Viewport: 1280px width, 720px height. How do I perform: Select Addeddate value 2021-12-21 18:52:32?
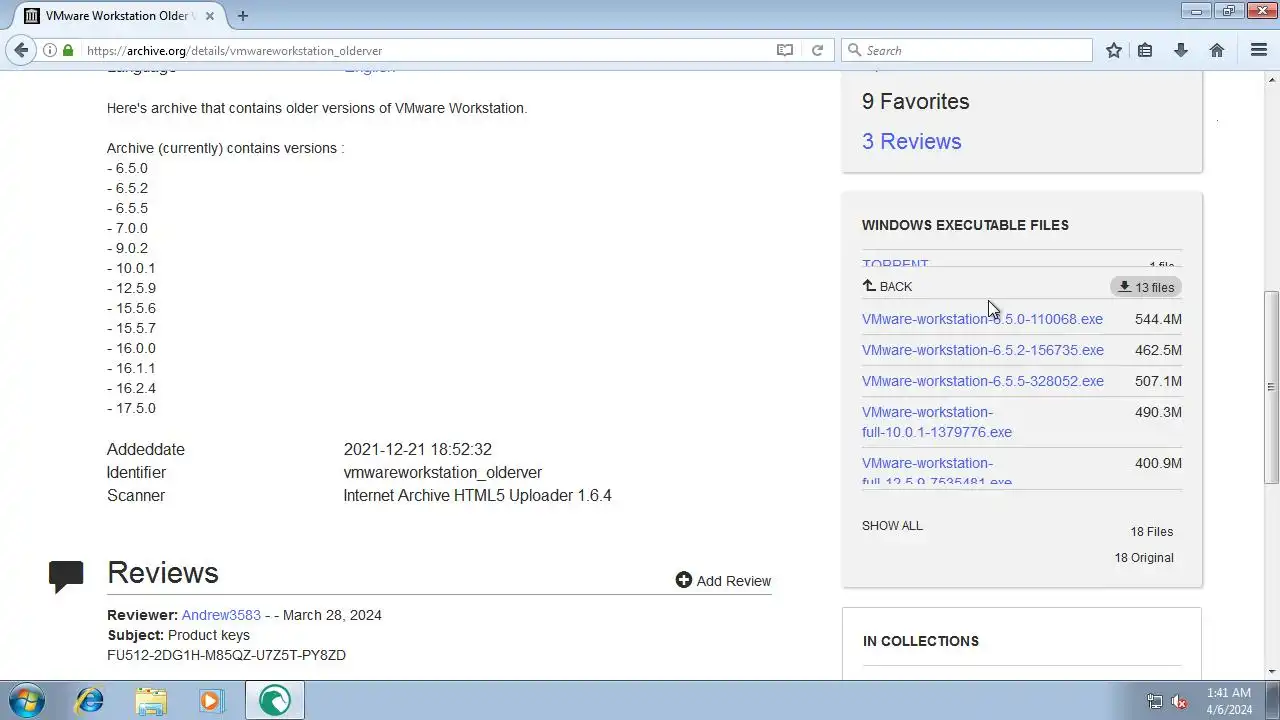[417, 449]
